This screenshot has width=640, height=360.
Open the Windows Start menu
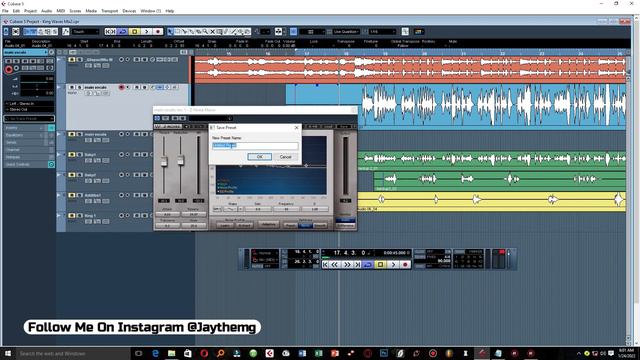pos(8,353)
